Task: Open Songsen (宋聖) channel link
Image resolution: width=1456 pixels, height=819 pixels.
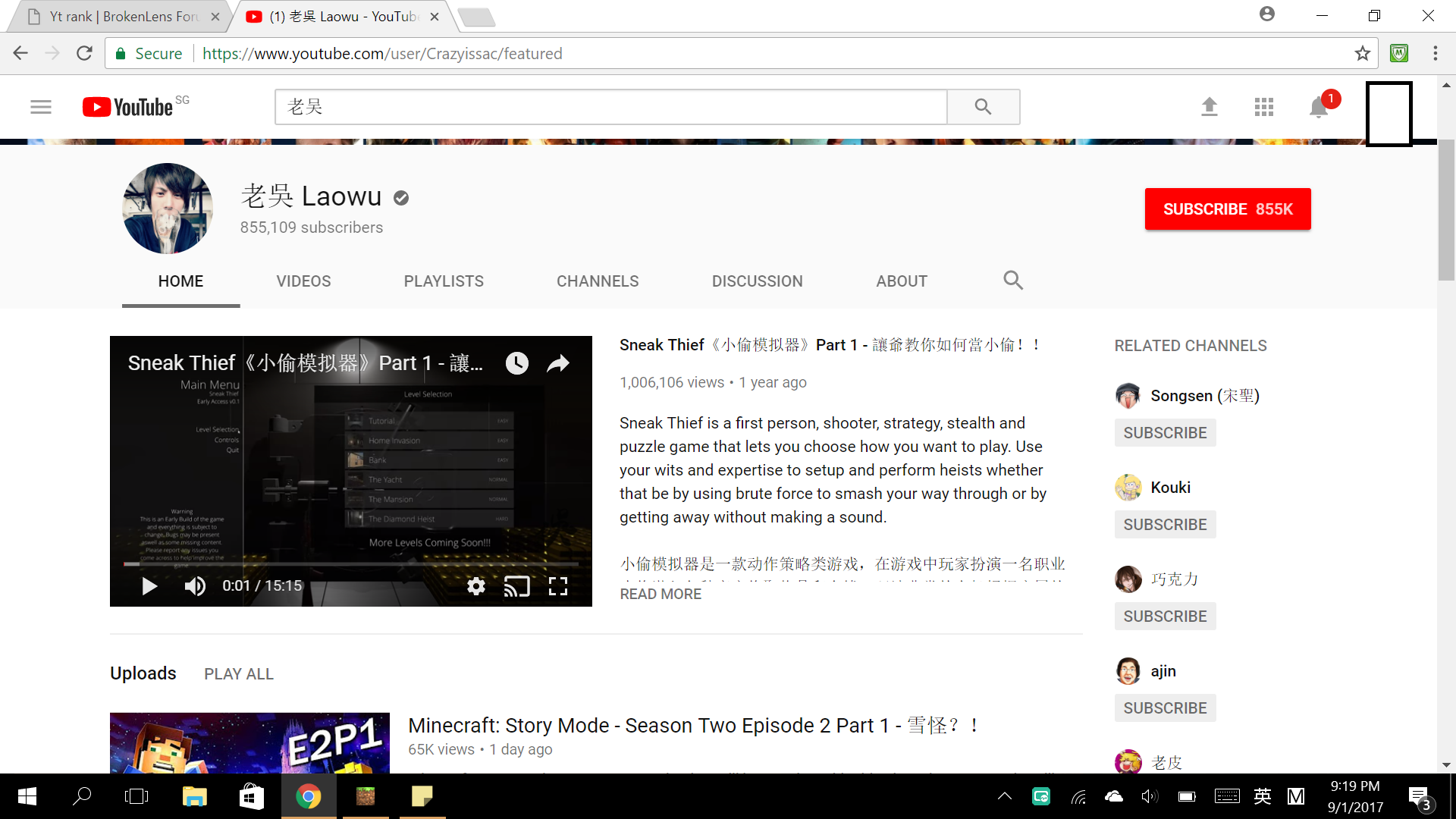Action: pyautogui.click(x=1205, y=396)
